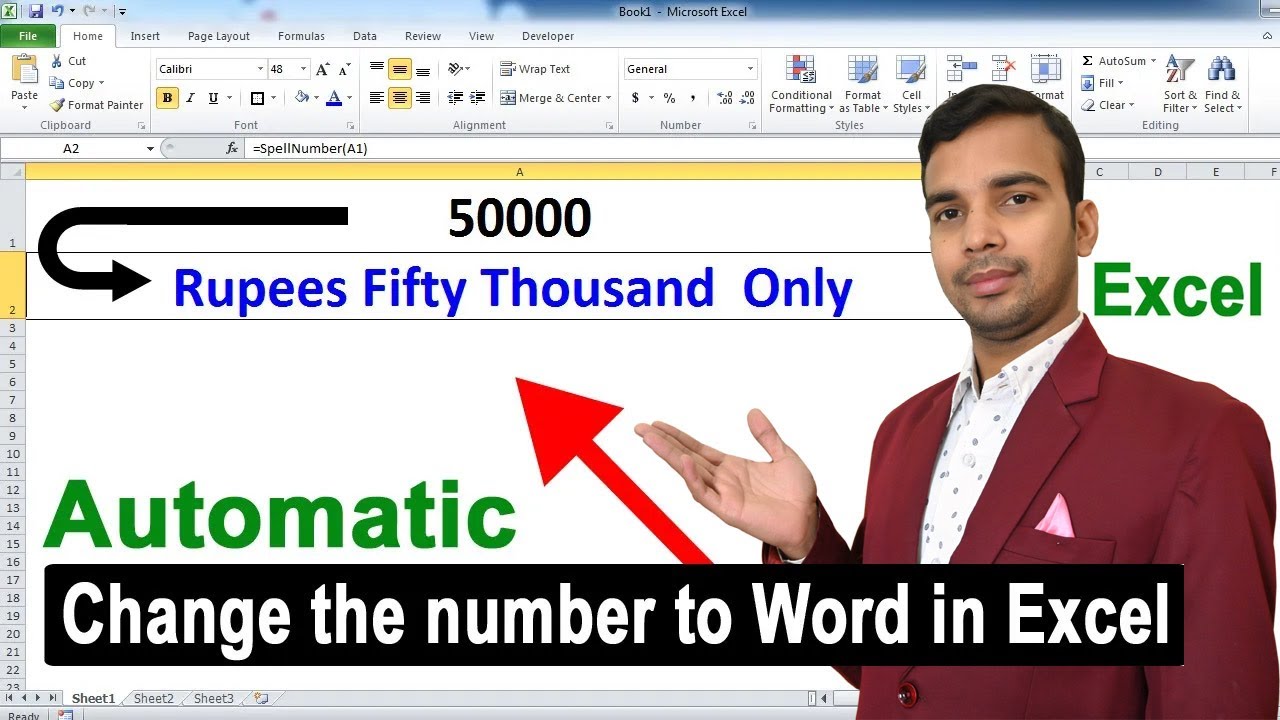Click the Orientation text angle icon
The width and height of the screenshot is (1280, 720).
455,69
